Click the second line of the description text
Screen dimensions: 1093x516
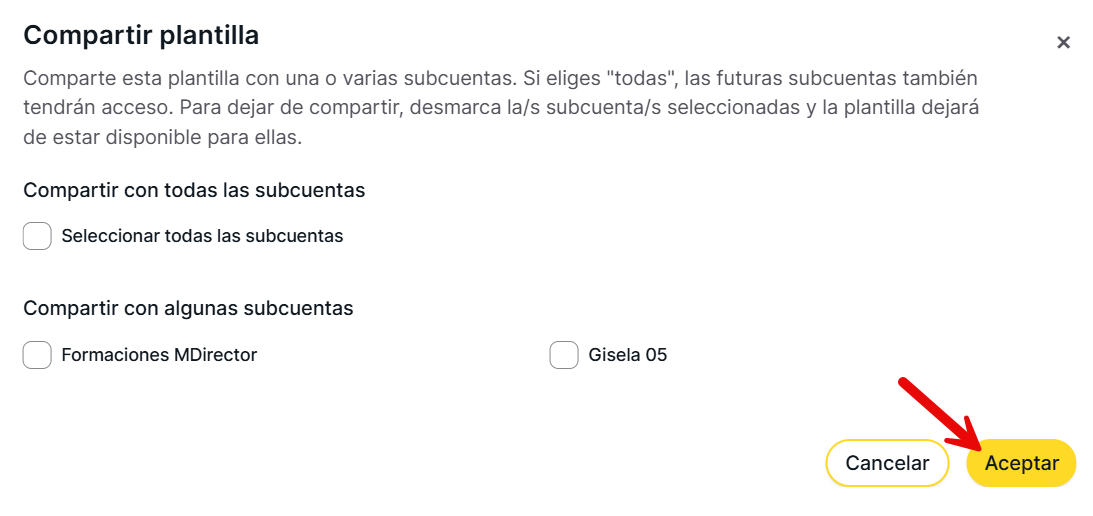(500, 108)
